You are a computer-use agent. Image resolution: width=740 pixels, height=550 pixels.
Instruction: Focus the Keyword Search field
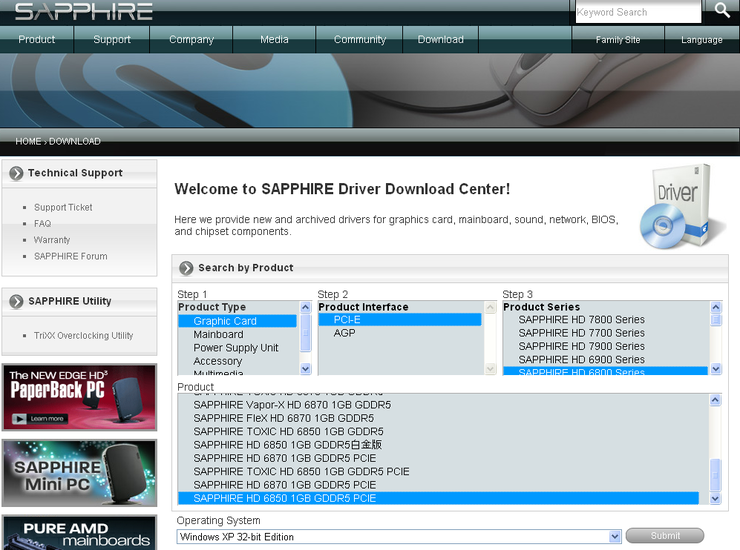click(637, 12)
